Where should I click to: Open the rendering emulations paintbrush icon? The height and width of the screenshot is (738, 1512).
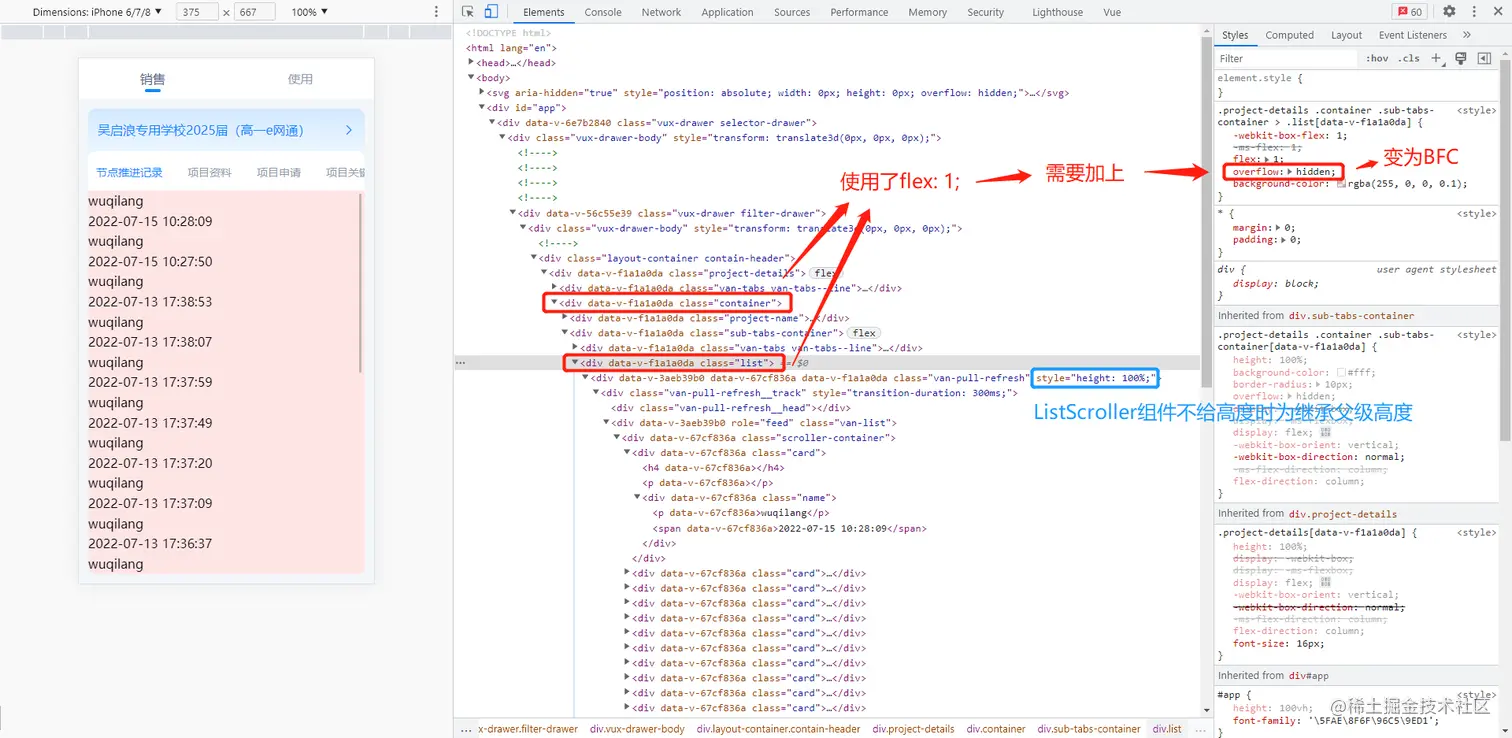[x=1461, y=58]
